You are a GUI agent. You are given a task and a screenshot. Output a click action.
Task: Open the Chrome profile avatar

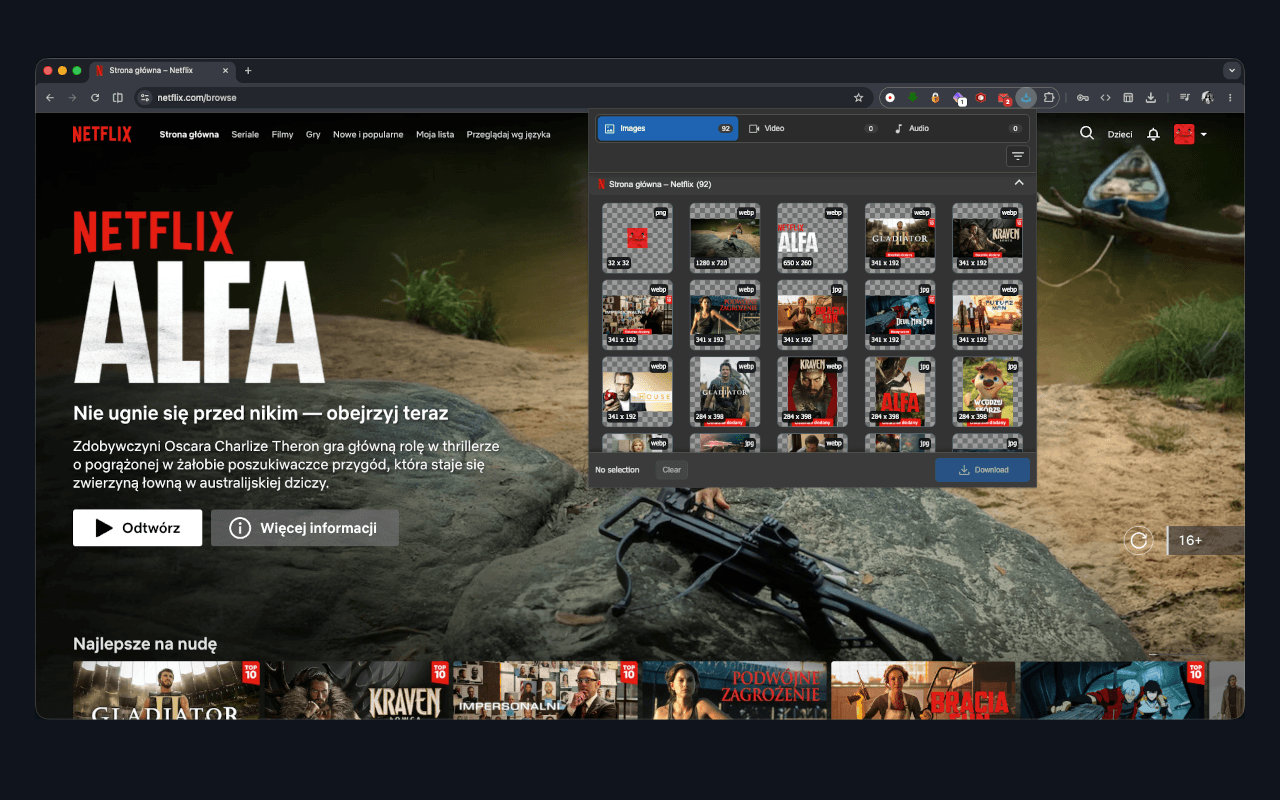click(x=1208, y=97)
